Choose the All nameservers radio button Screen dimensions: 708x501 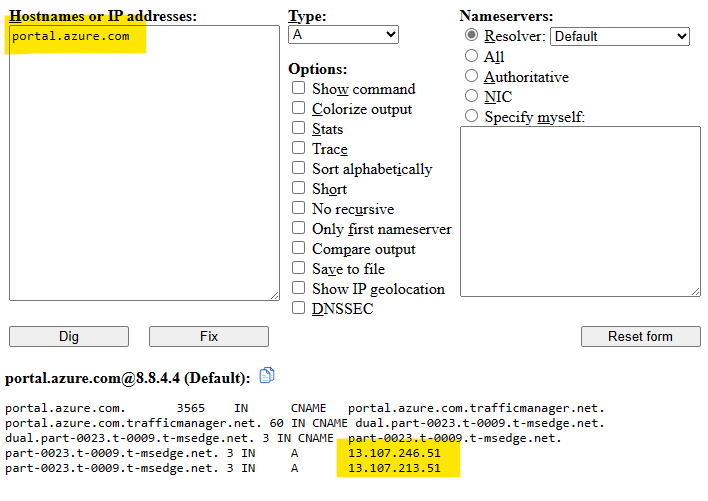(471, 56)
